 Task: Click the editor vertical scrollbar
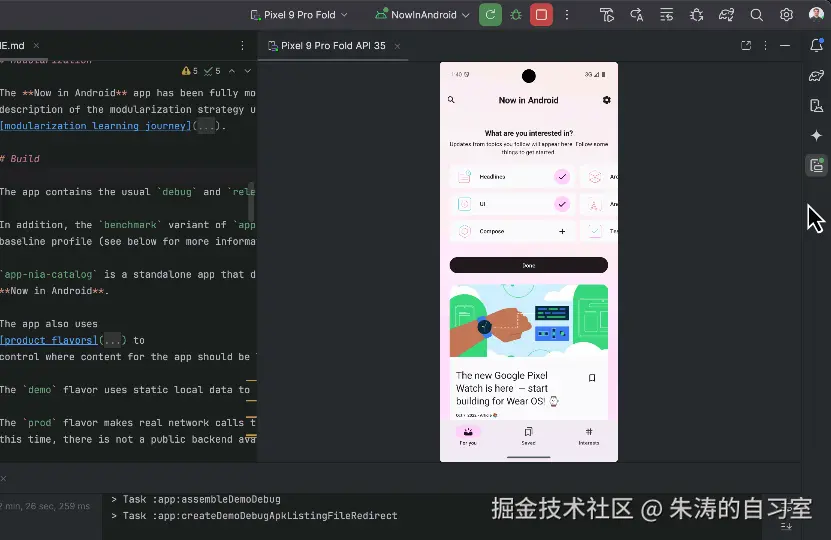coord(251,201)
